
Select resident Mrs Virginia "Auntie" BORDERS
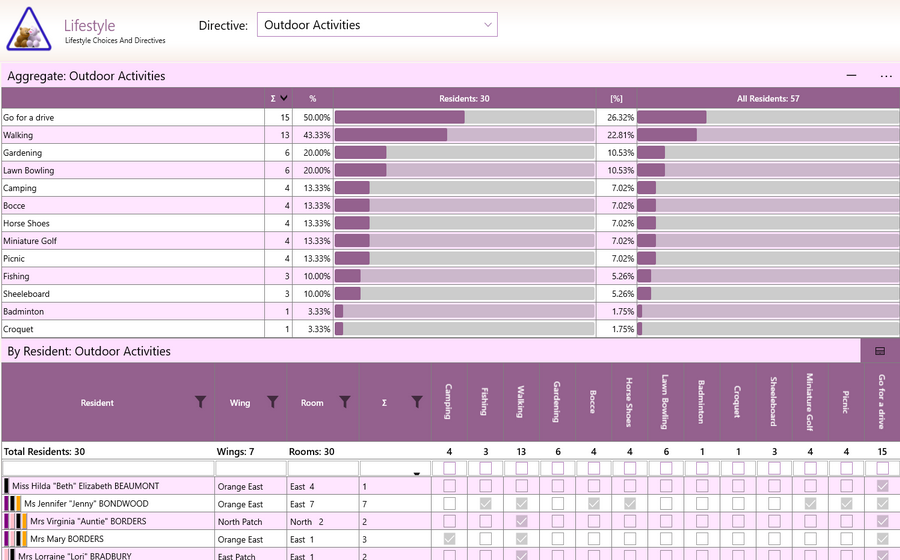click(88, 522)
